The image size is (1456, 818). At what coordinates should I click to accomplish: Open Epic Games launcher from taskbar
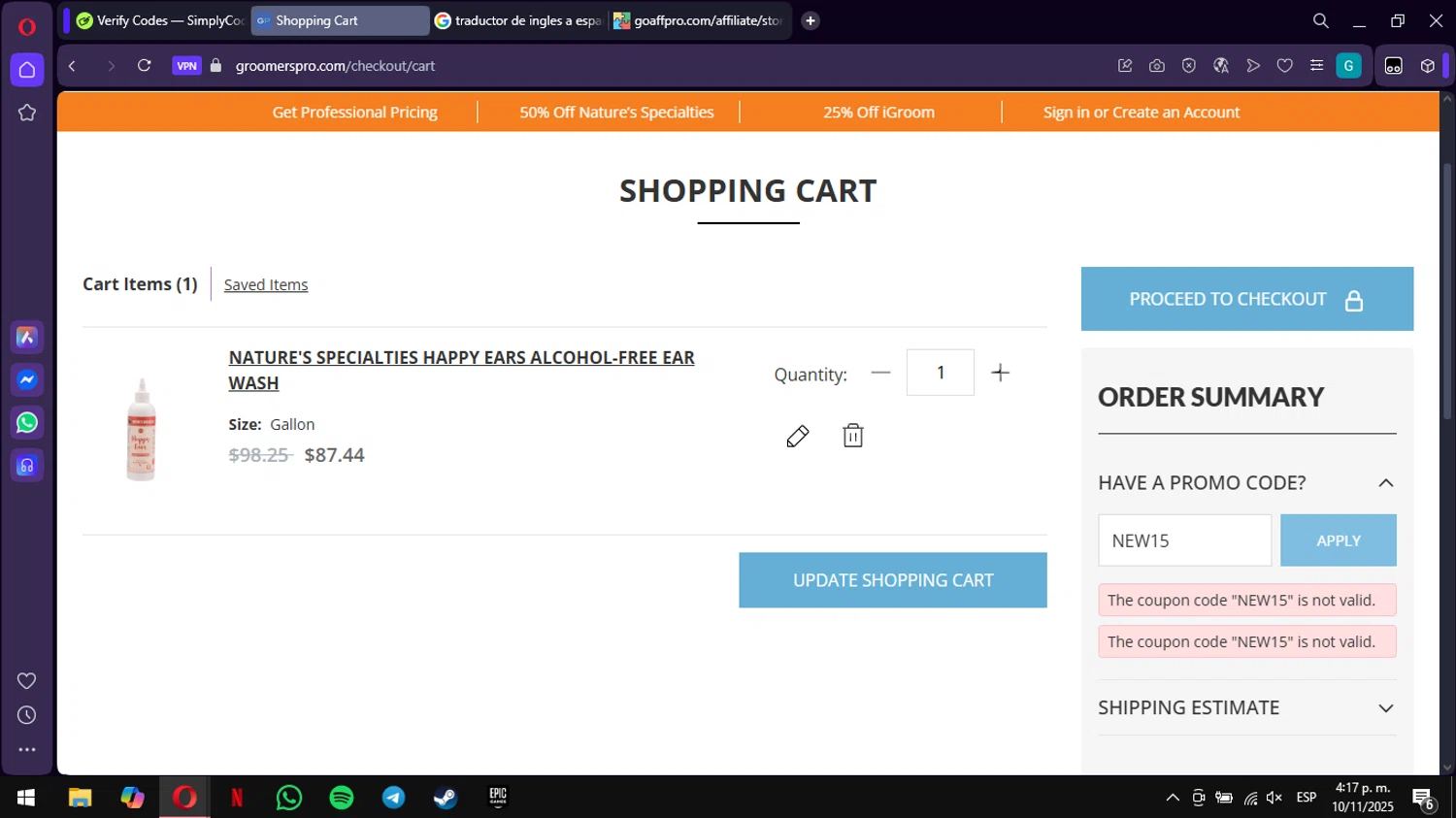click(498, 798)
